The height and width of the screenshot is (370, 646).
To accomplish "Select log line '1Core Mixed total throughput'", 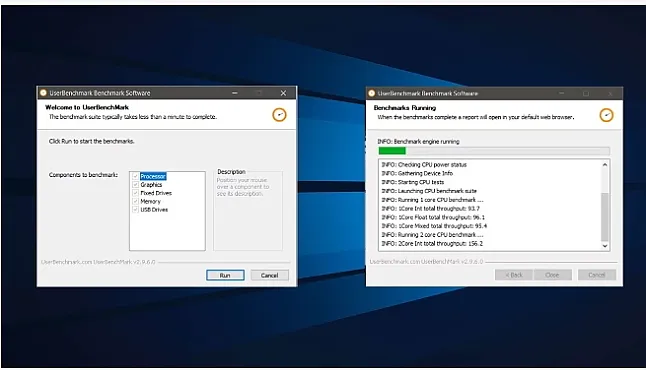I will coord(434,226).
